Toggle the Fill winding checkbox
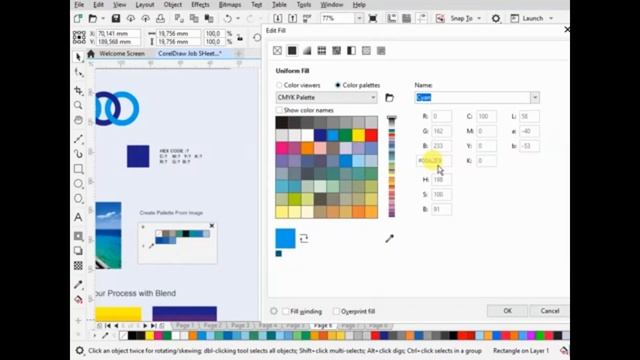 (286, 311)
